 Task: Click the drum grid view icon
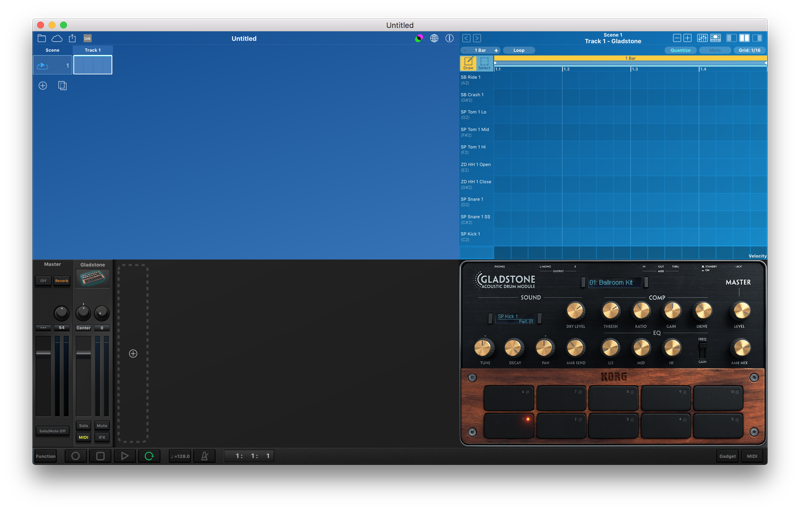click(x=716, y=38)
